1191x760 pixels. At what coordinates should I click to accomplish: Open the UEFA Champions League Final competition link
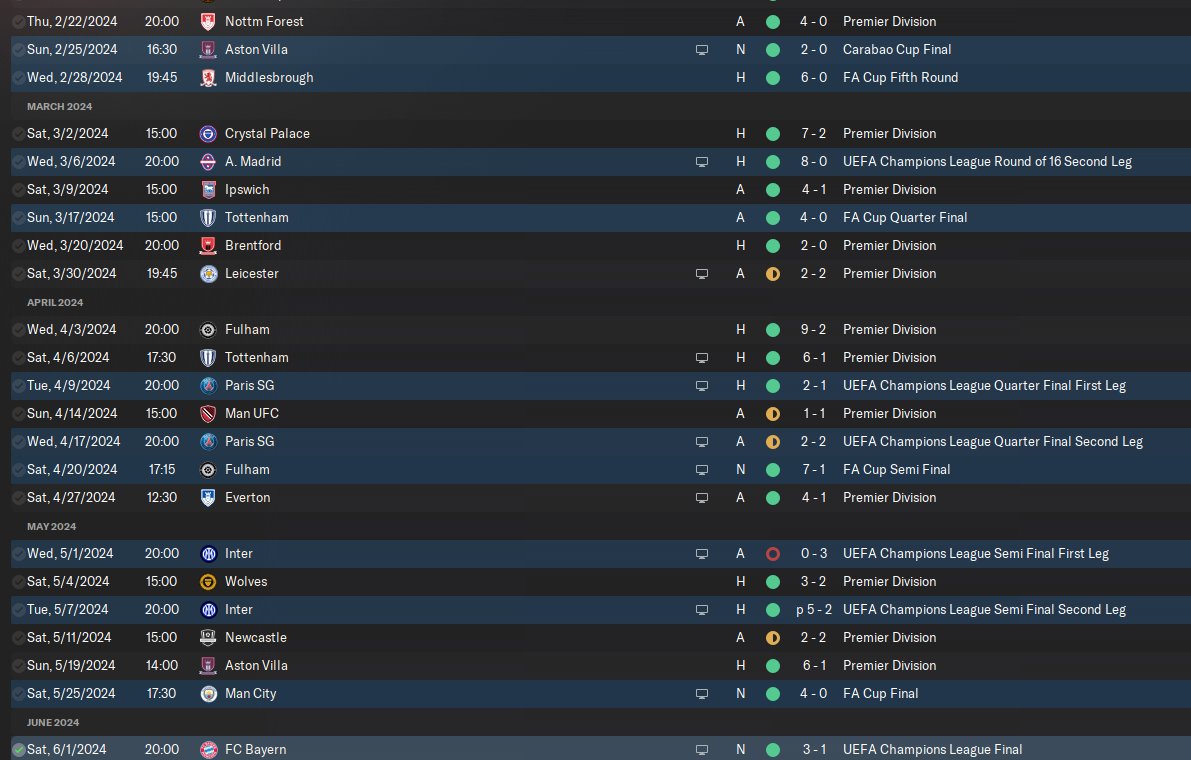click(x=932, y=749)
